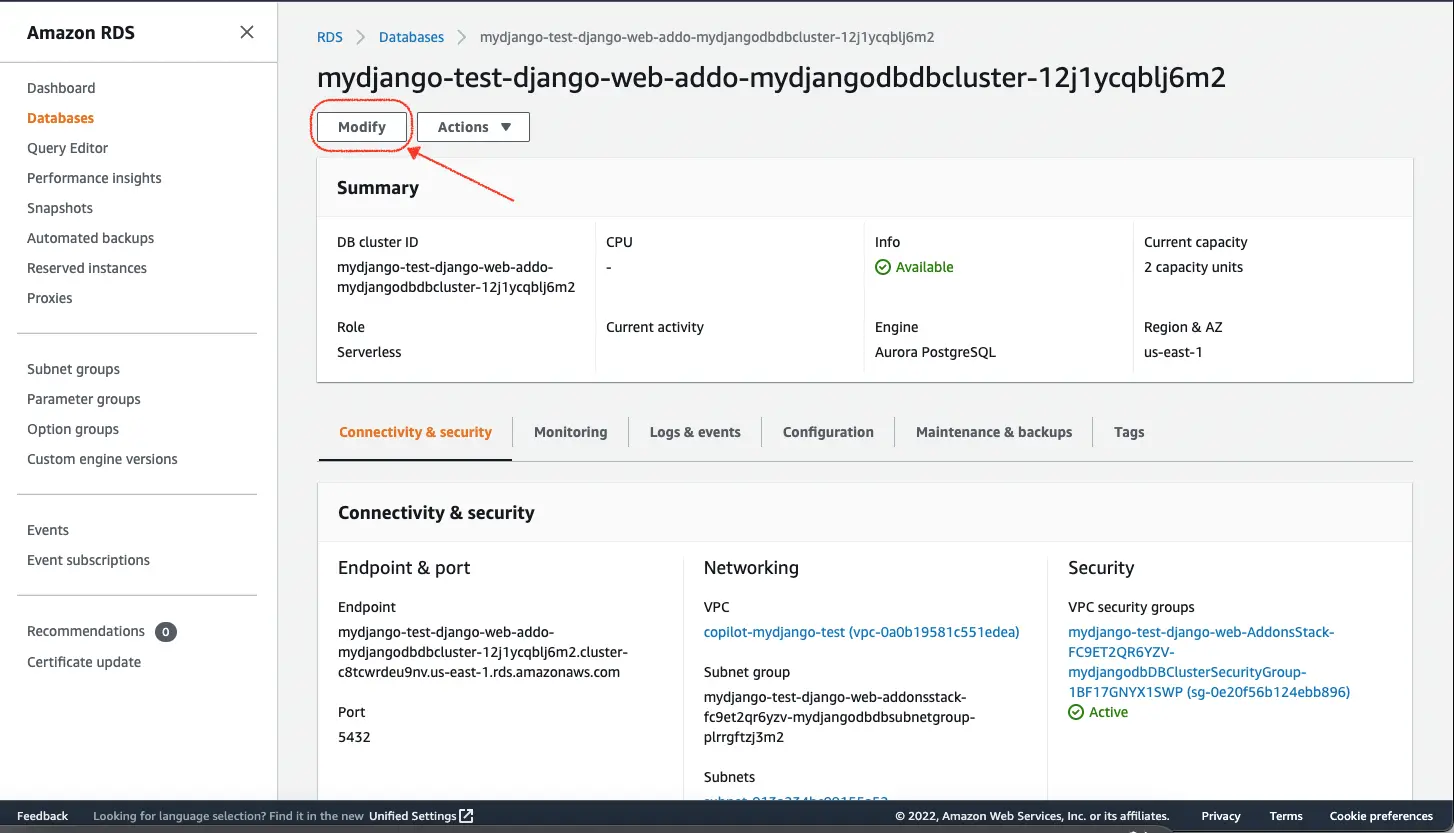The image size is (1454, 833).
Task: Open Terms link in footer
Action: coord(1286,816)
